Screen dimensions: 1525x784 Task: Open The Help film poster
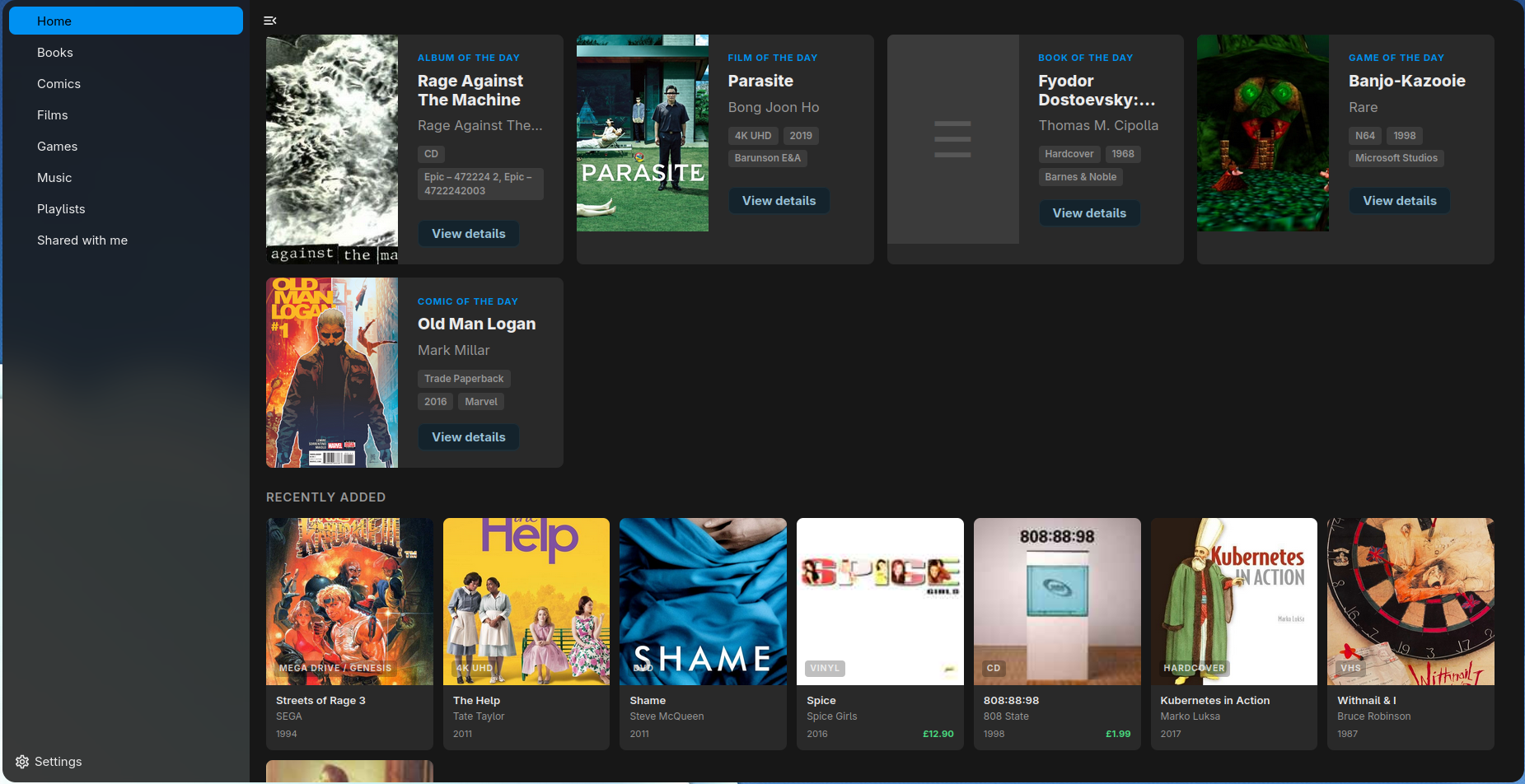tap(526, 601)
